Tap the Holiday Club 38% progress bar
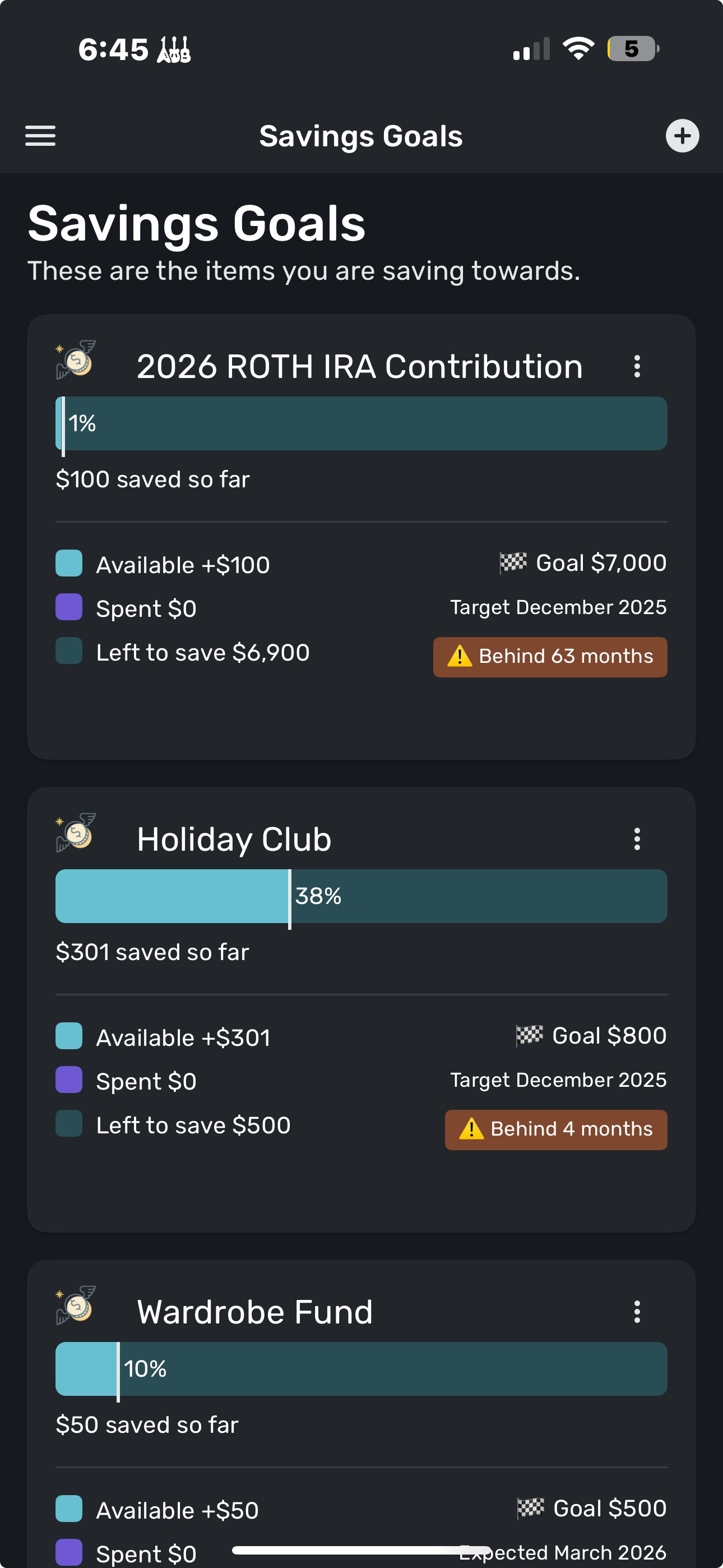723x1568 pixels. [361, 896]
